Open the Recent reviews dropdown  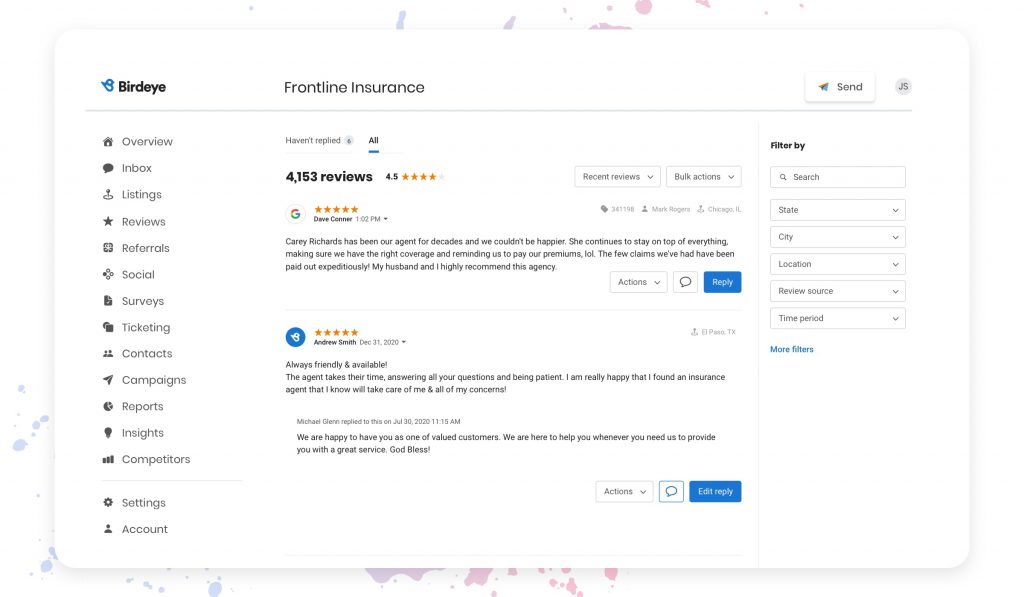tap(617, 176)
